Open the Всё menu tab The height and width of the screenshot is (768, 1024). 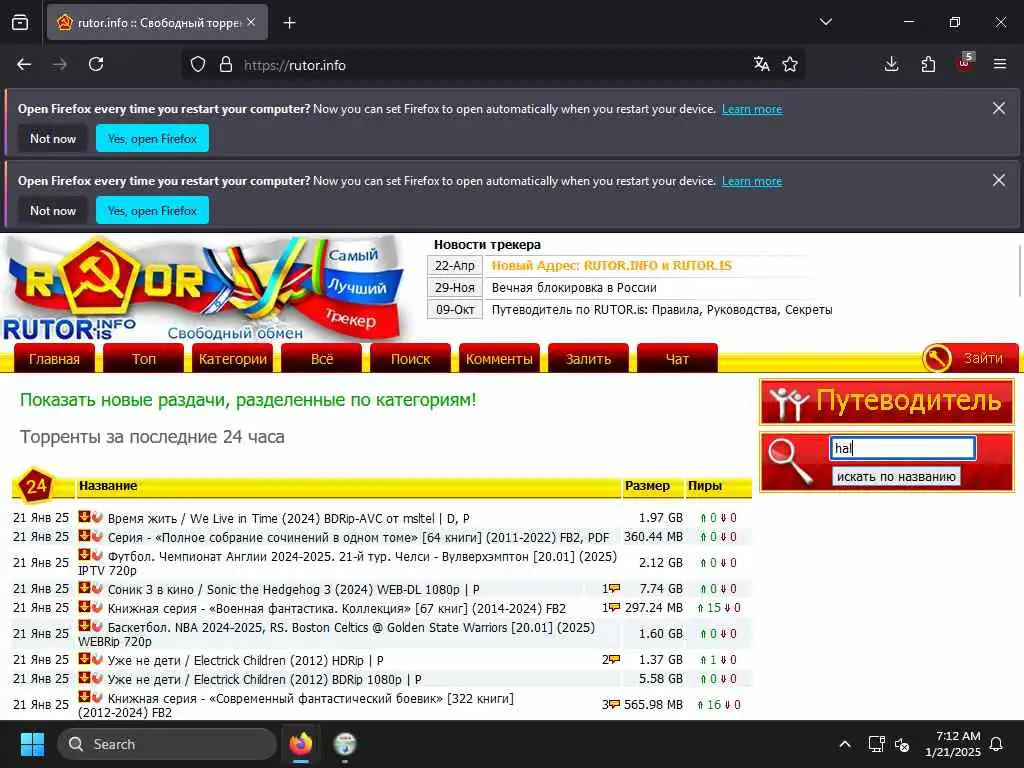(x=321, y=359)
